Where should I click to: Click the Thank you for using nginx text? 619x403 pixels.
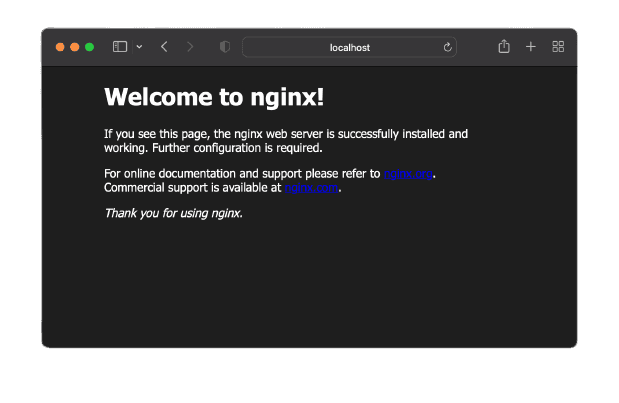click(x=173, y=214)
